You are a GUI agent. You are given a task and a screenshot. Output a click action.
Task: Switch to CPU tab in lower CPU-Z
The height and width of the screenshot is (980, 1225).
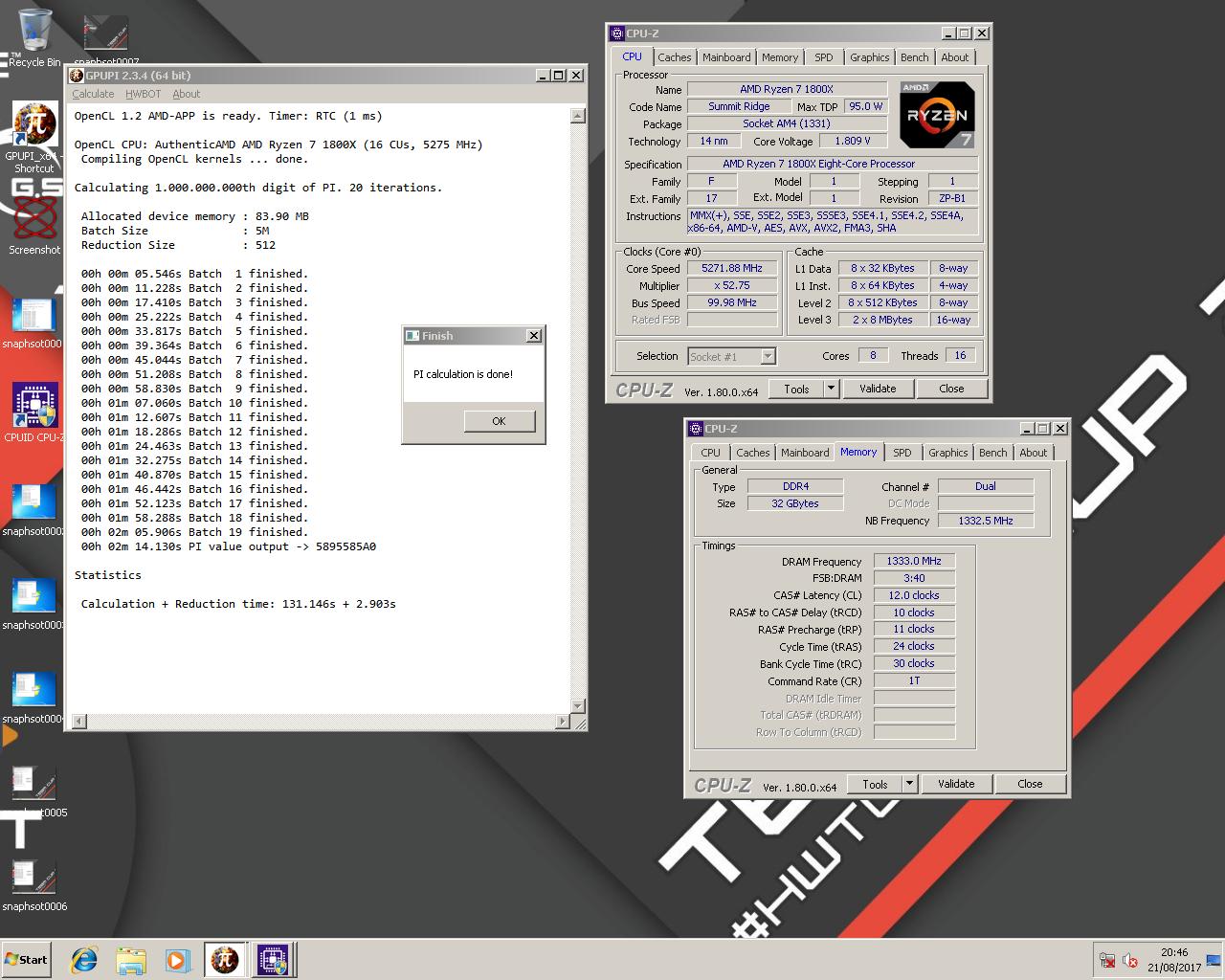point(711,453)
